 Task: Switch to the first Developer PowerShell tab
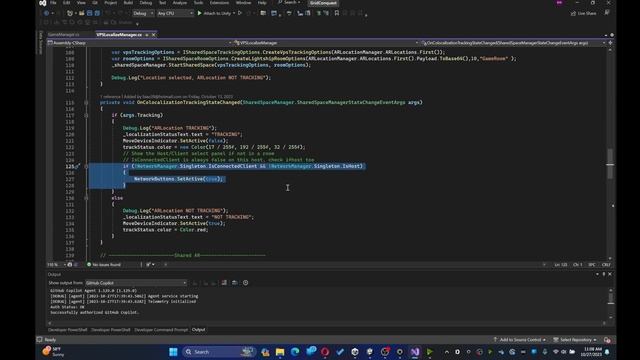67,330
